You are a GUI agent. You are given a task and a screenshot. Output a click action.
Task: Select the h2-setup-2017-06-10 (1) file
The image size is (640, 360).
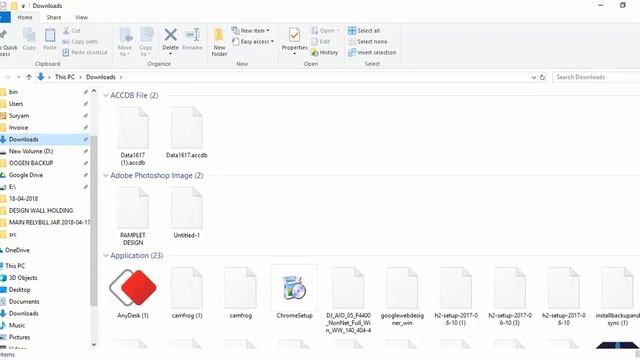[x=456, y=296]
